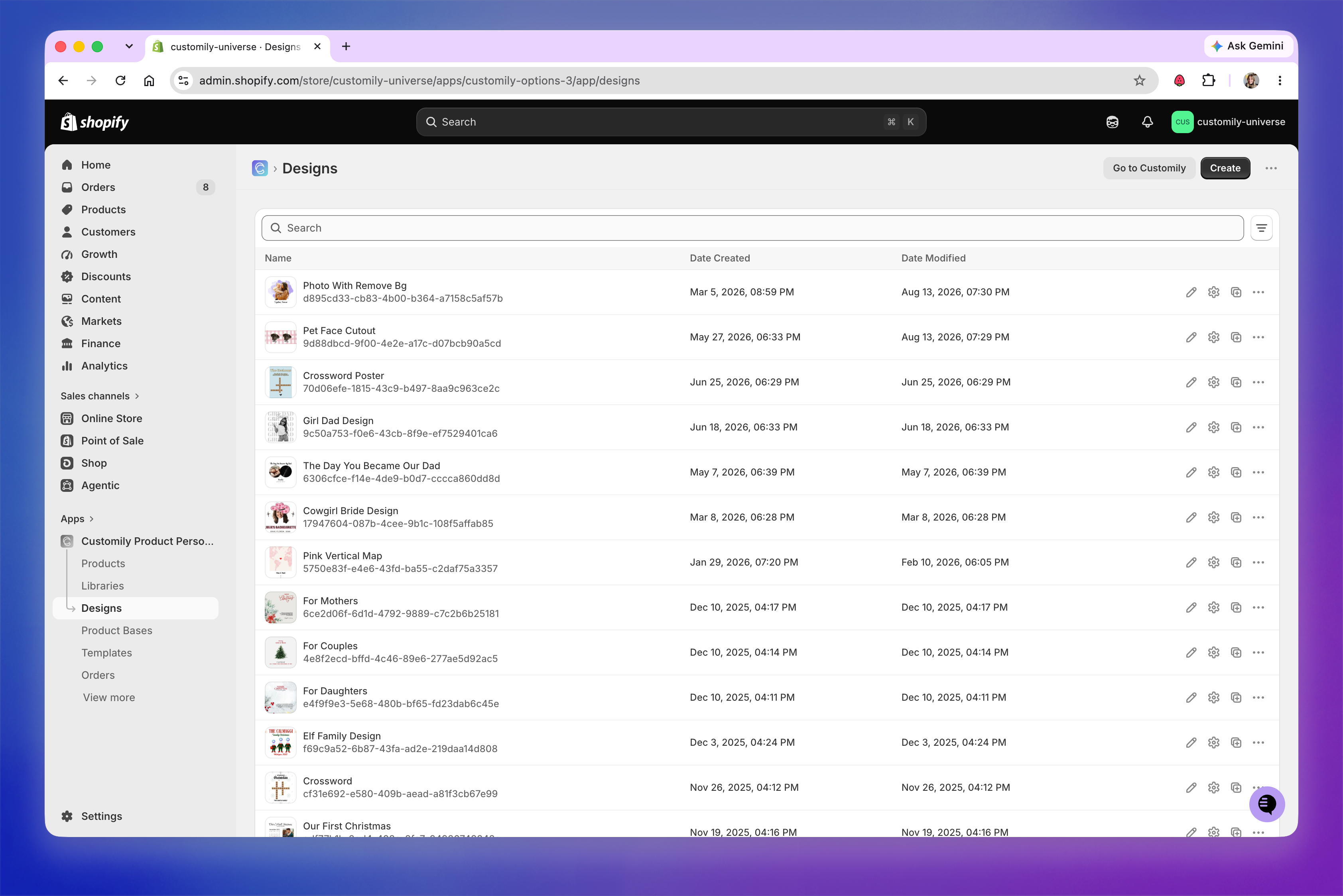
Task: Click the Customily app logo in breadcrumb
Action: click(x=260, y=169)
